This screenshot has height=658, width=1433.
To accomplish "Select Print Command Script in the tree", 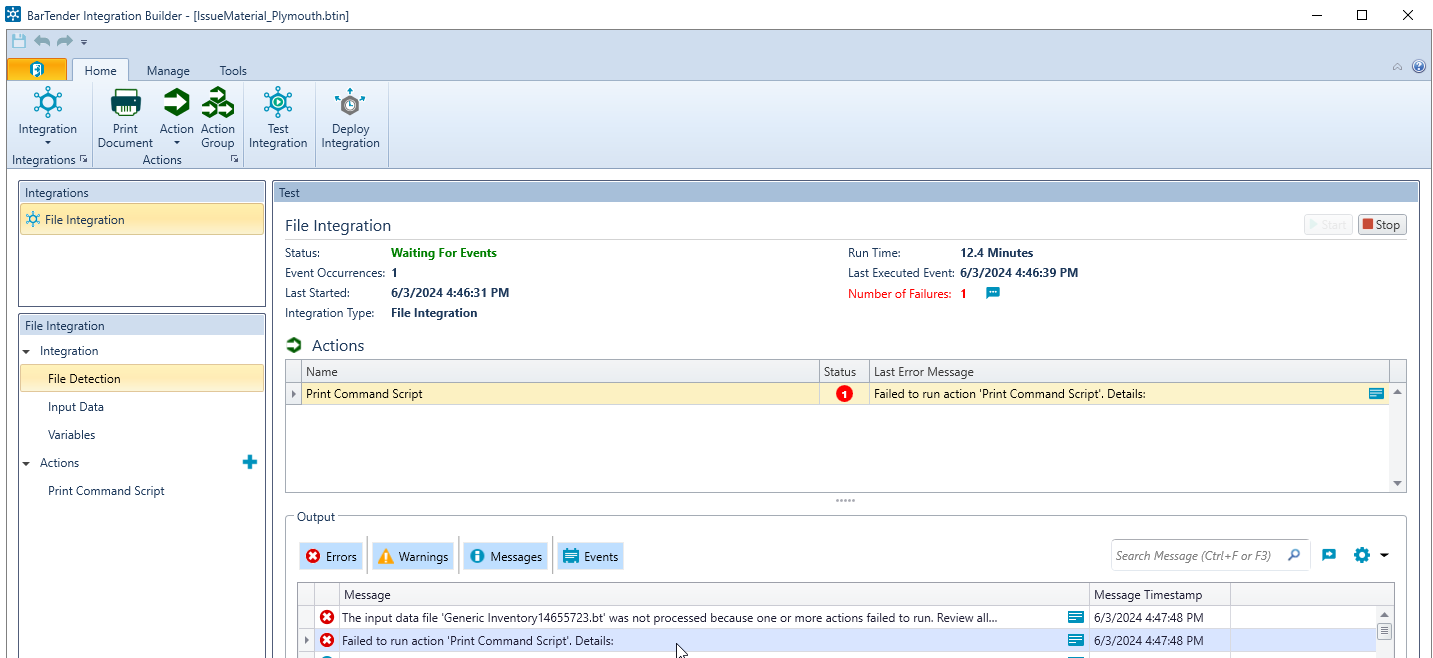I will click(x=106, y=491).
